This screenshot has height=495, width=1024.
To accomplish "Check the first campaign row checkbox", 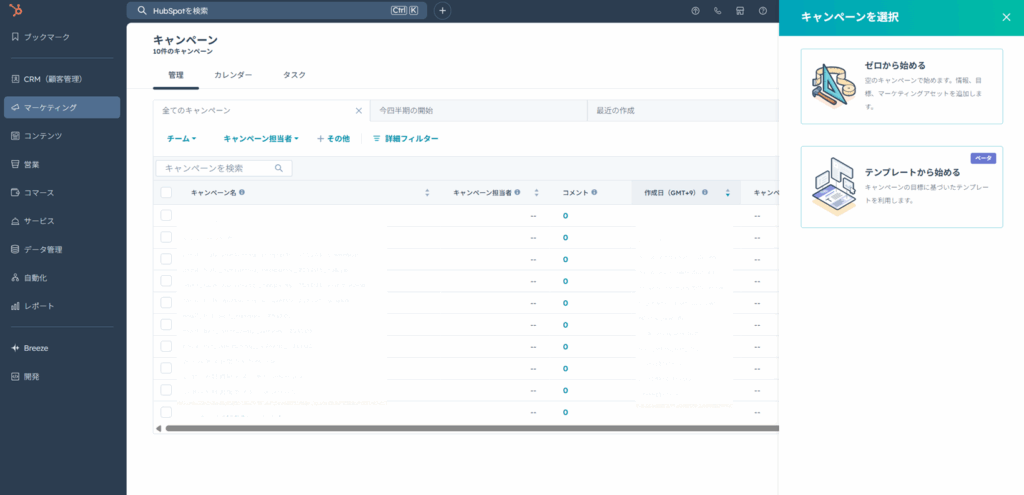I will pyautogui.click(x=166, y=215).
